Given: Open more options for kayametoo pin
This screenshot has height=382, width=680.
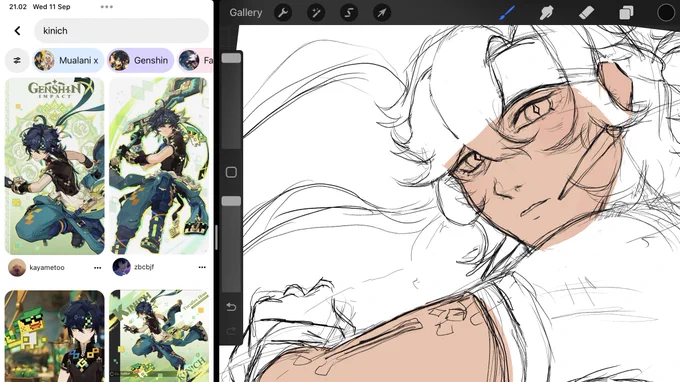Looking at the screenshot, I should (98, 268).
